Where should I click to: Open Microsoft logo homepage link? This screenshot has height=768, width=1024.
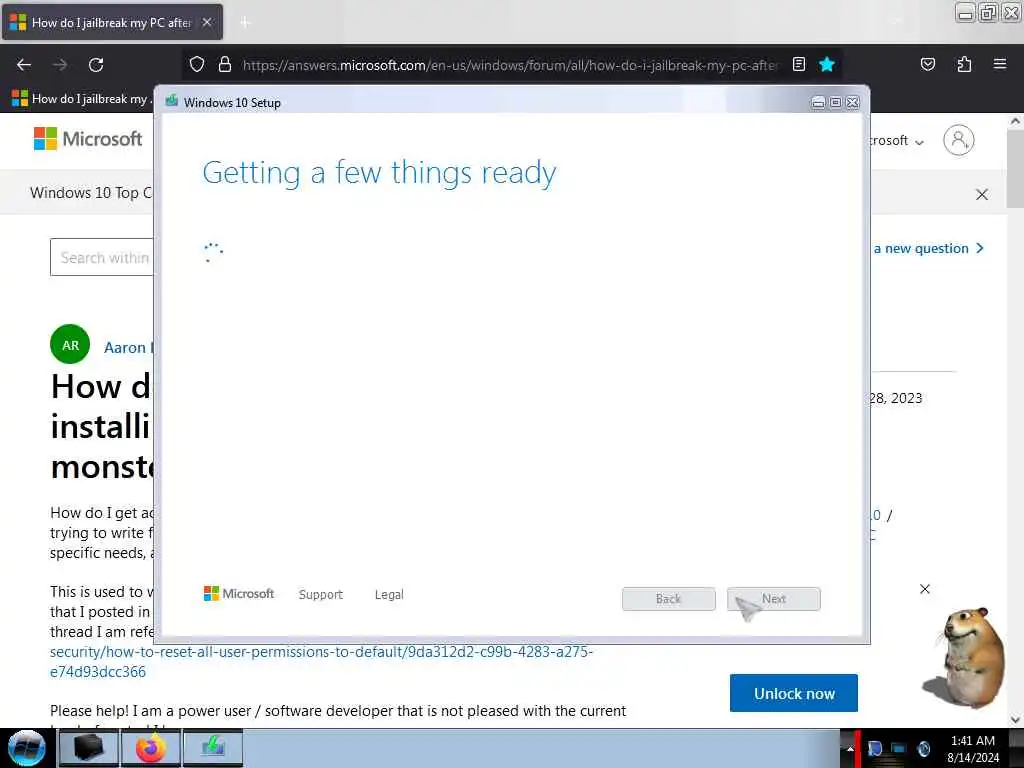(88, 138)
